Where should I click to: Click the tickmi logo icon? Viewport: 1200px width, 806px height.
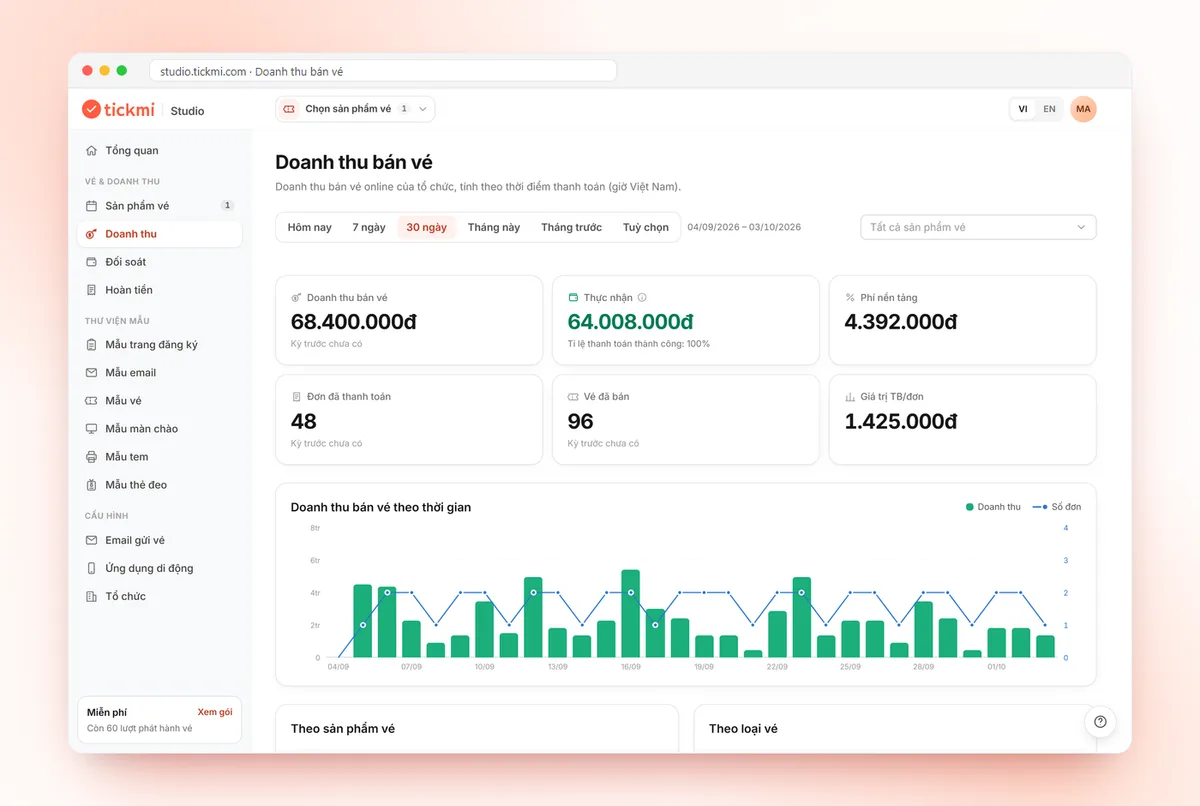[x=91, y=110]
